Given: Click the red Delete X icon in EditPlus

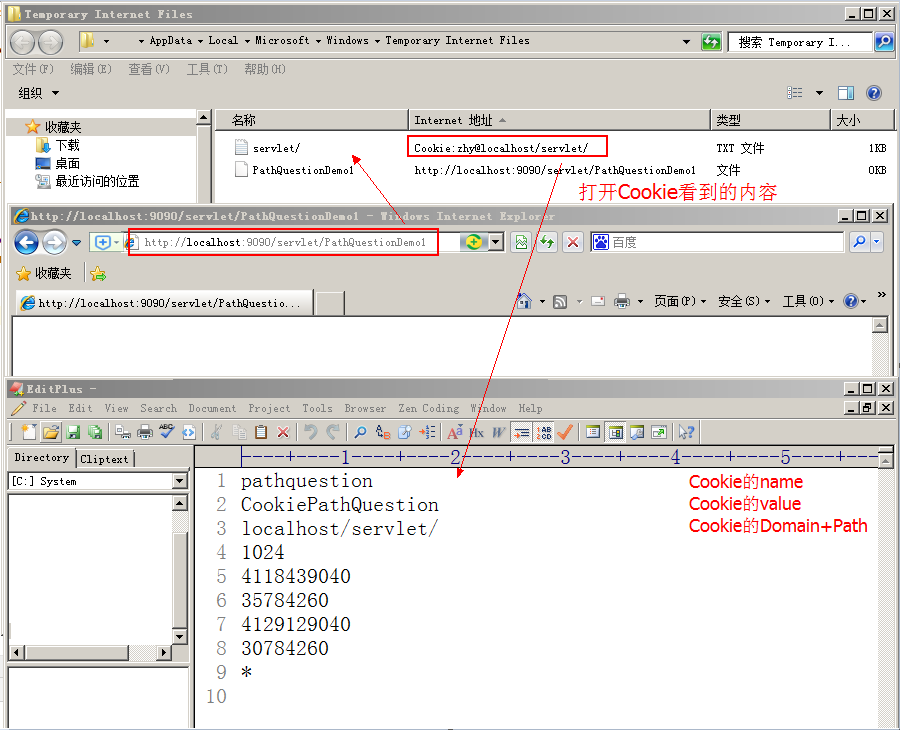Looking at the screenshot, I should tap(283, 432).
